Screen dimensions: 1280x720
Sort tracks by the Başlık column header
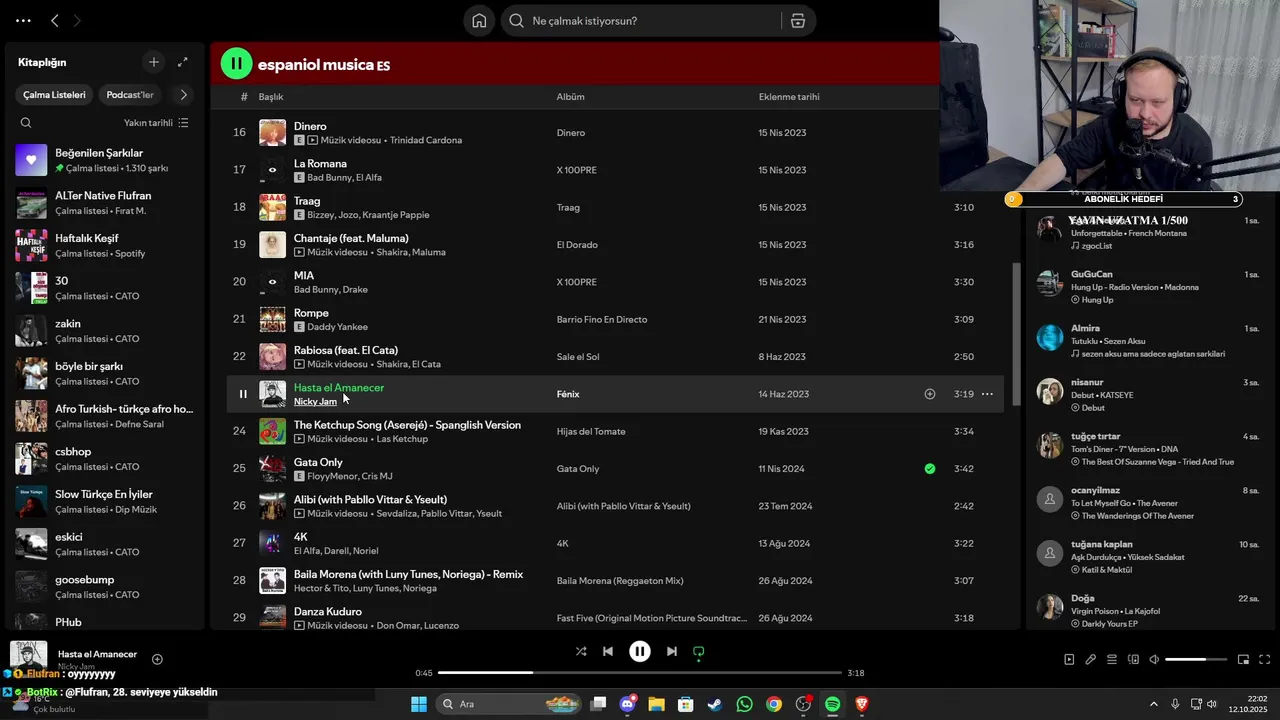click(x=271, y=97)
